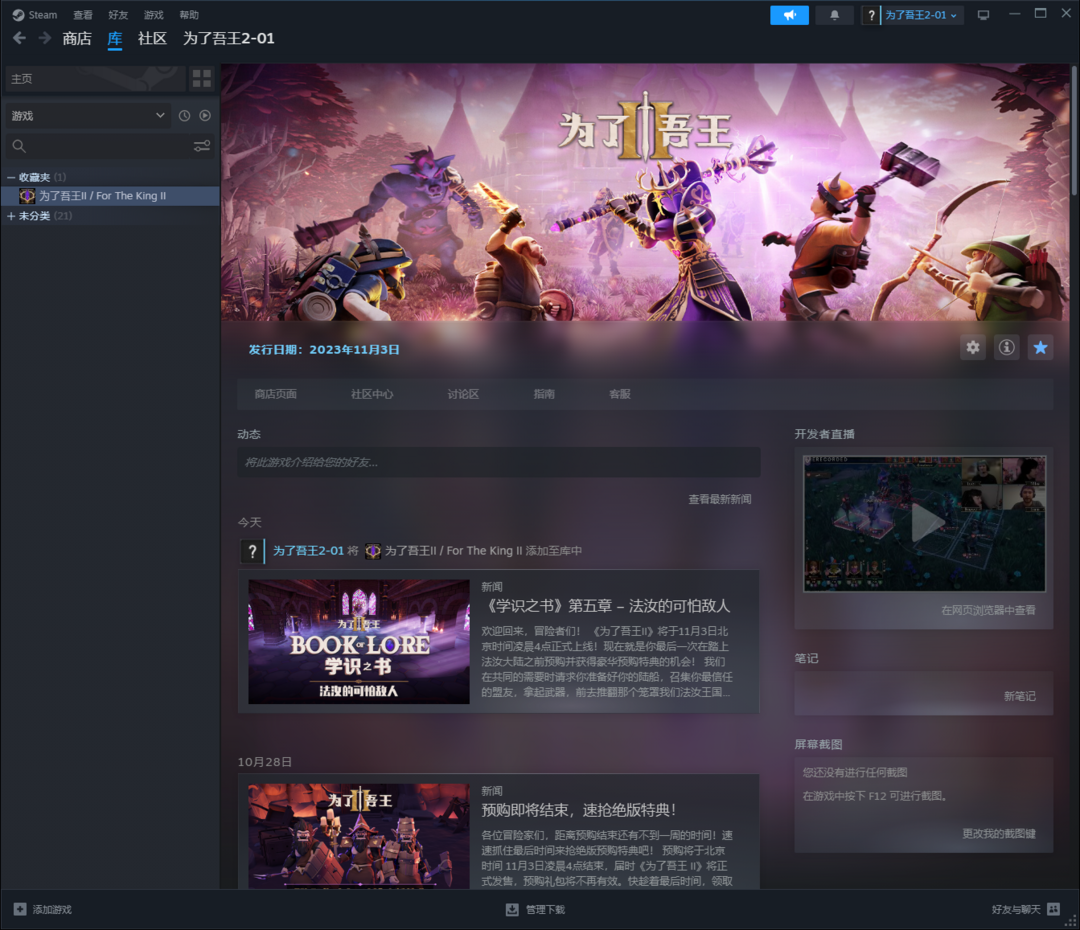Click the 今天 date heading

pos(249,523)
